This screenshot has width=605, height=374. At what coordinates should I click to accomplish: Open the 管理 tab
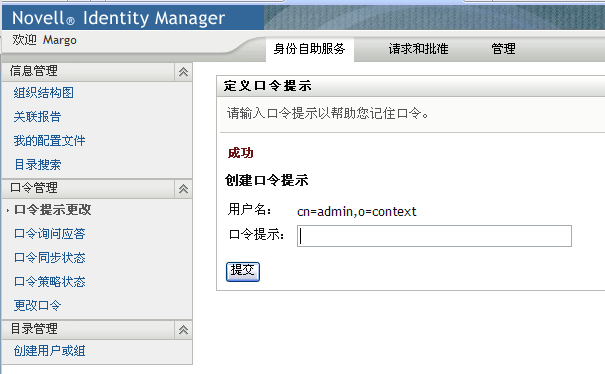pos(503,49)
